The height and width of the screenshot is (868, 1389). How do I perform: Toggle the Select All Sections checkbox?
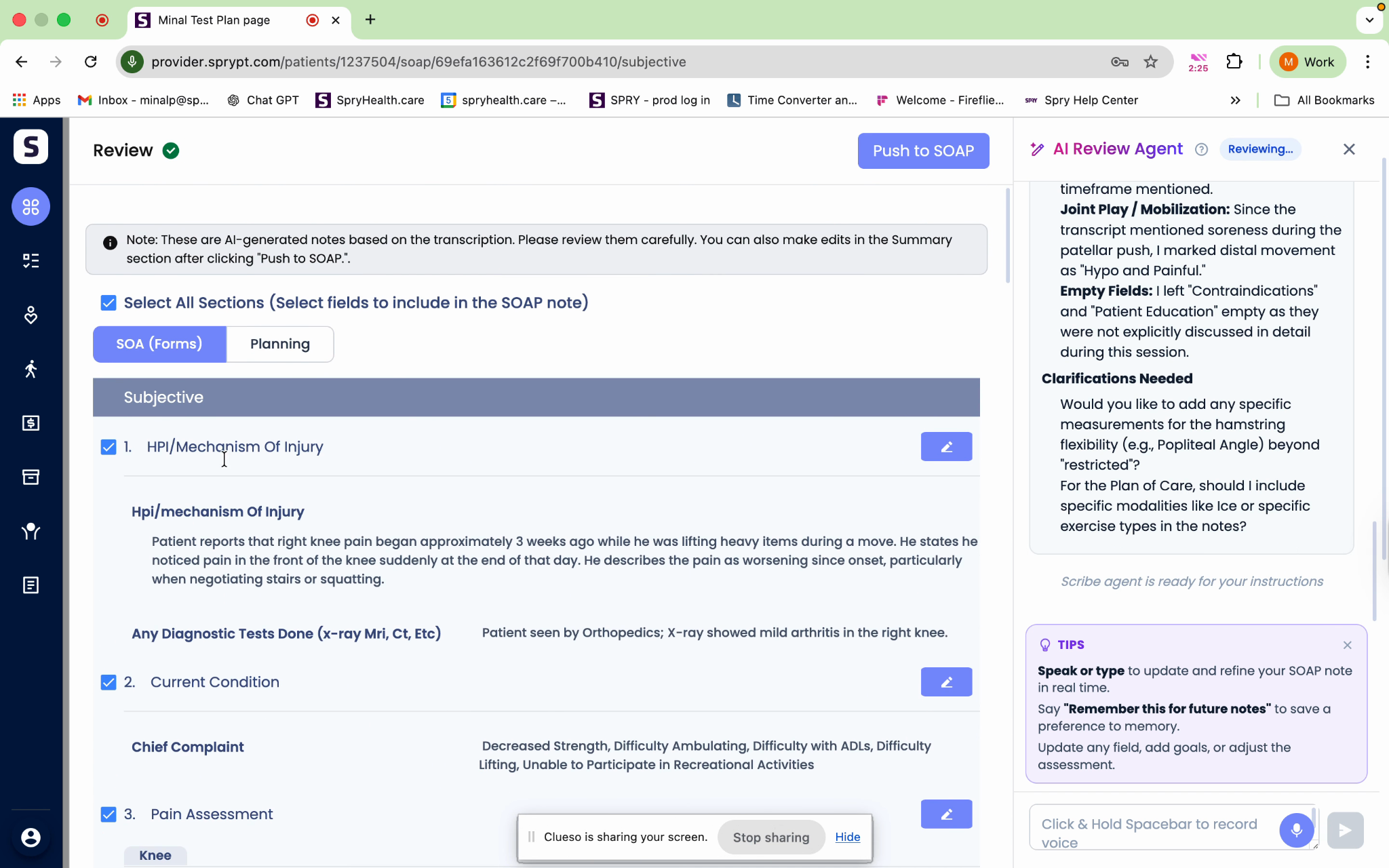tap(109, 302)
